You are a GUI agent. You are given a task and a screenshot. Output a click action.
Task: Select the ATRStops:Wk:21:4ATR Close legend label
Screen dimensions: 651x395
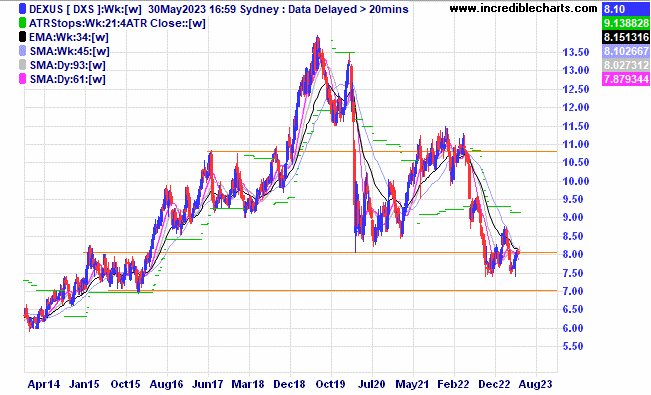(x=117, y=23)
